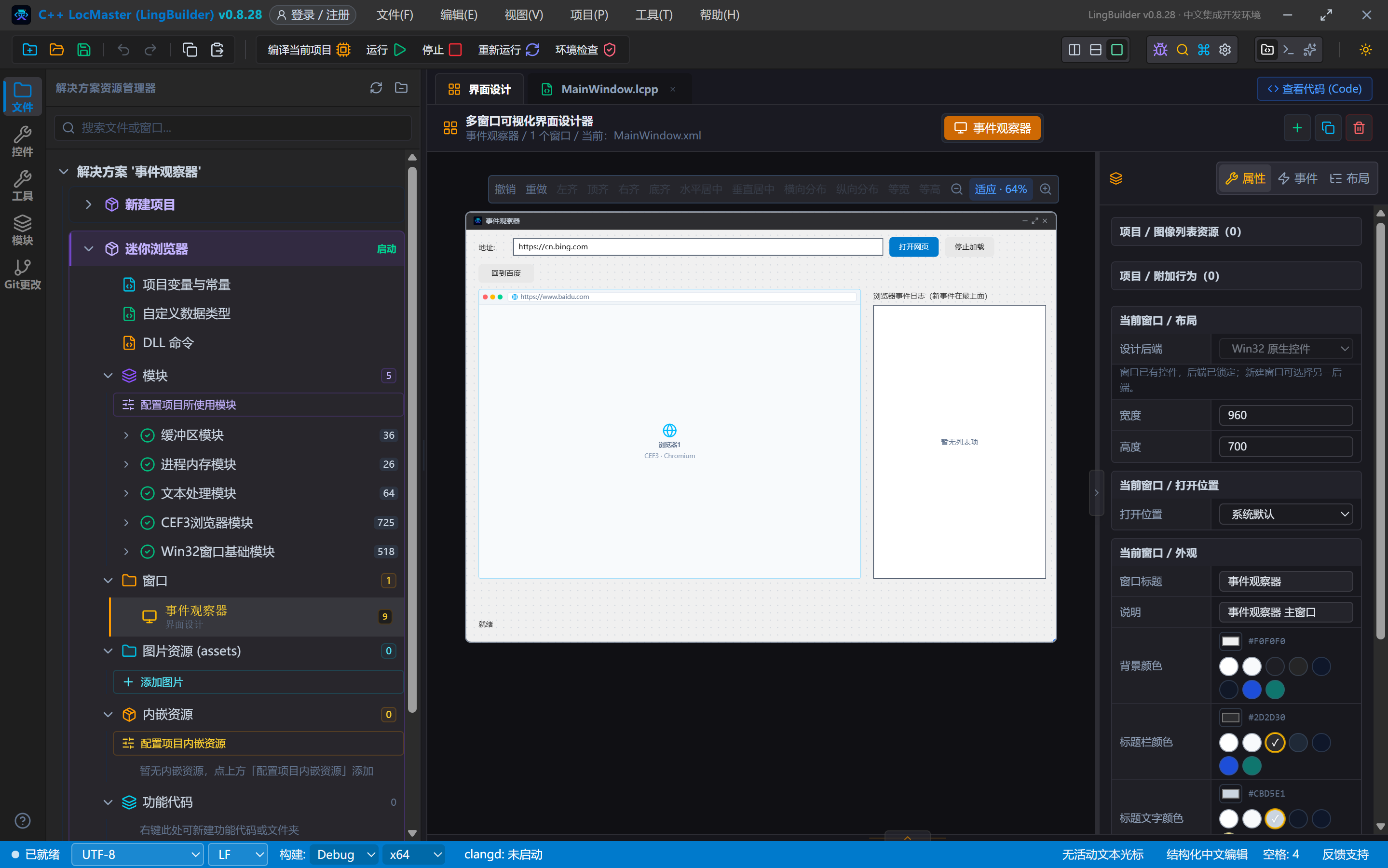Image resolution: width=1388 pixels, height=868 pixels.
Task: Open the 模块 sidebar panel
Action: pos(22,230)
